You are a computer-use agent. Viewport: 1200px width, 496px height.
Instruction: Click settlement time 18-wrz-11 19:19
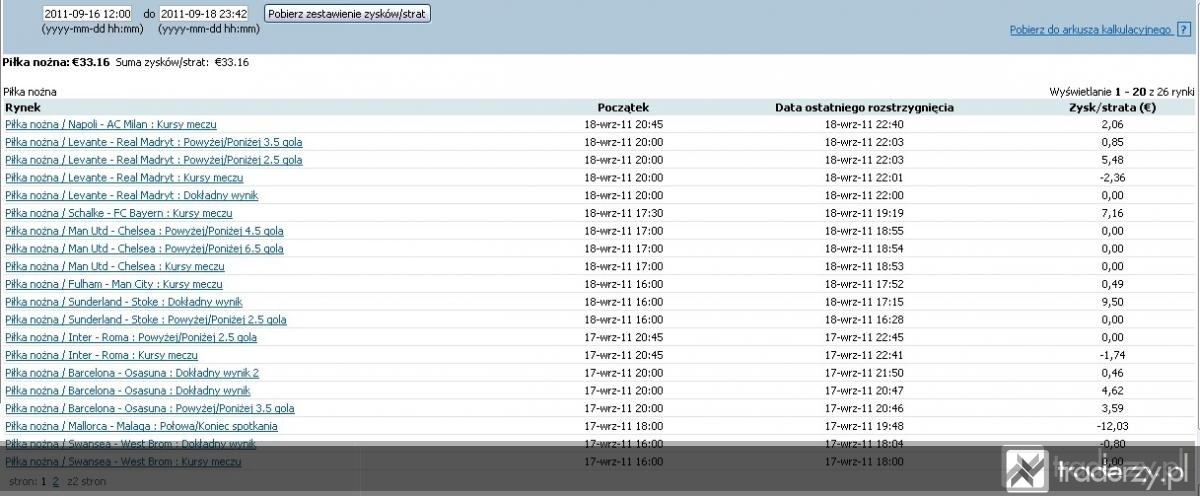(x=864, y=214)
